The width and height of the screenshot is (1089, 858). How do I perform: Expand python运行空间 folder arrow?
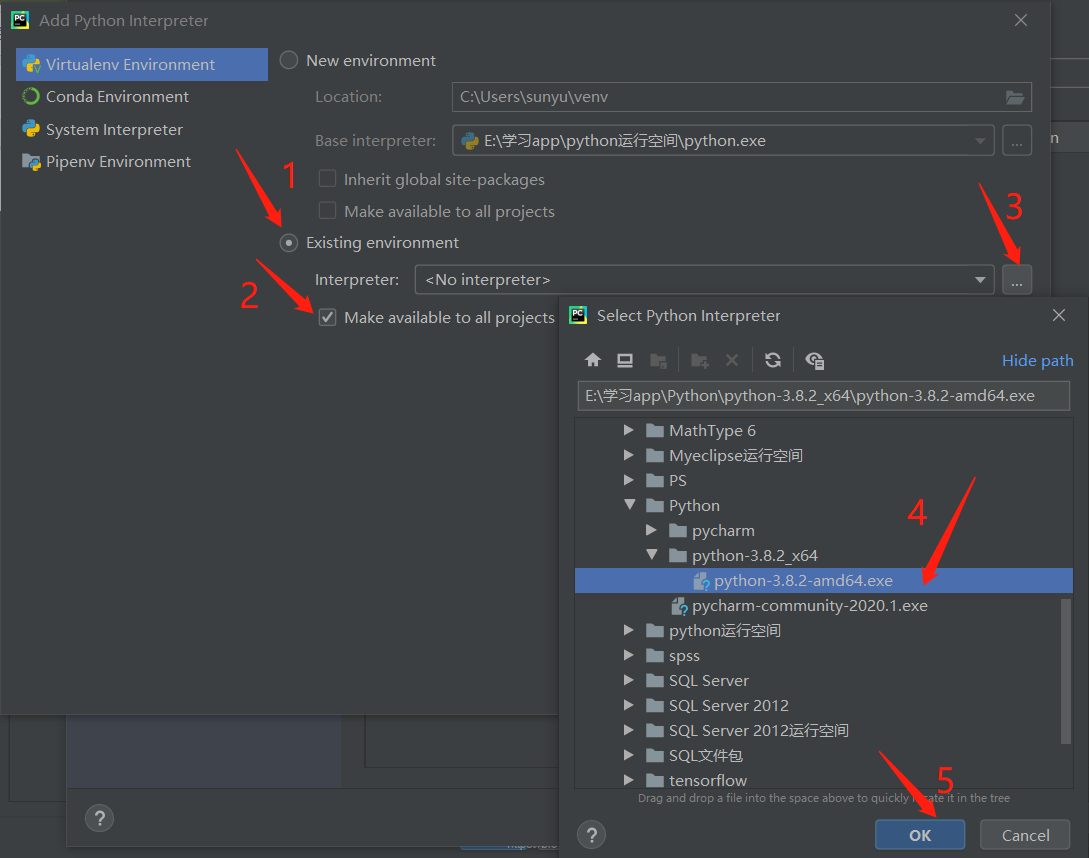pyautogui.click(x=629, y=630)
